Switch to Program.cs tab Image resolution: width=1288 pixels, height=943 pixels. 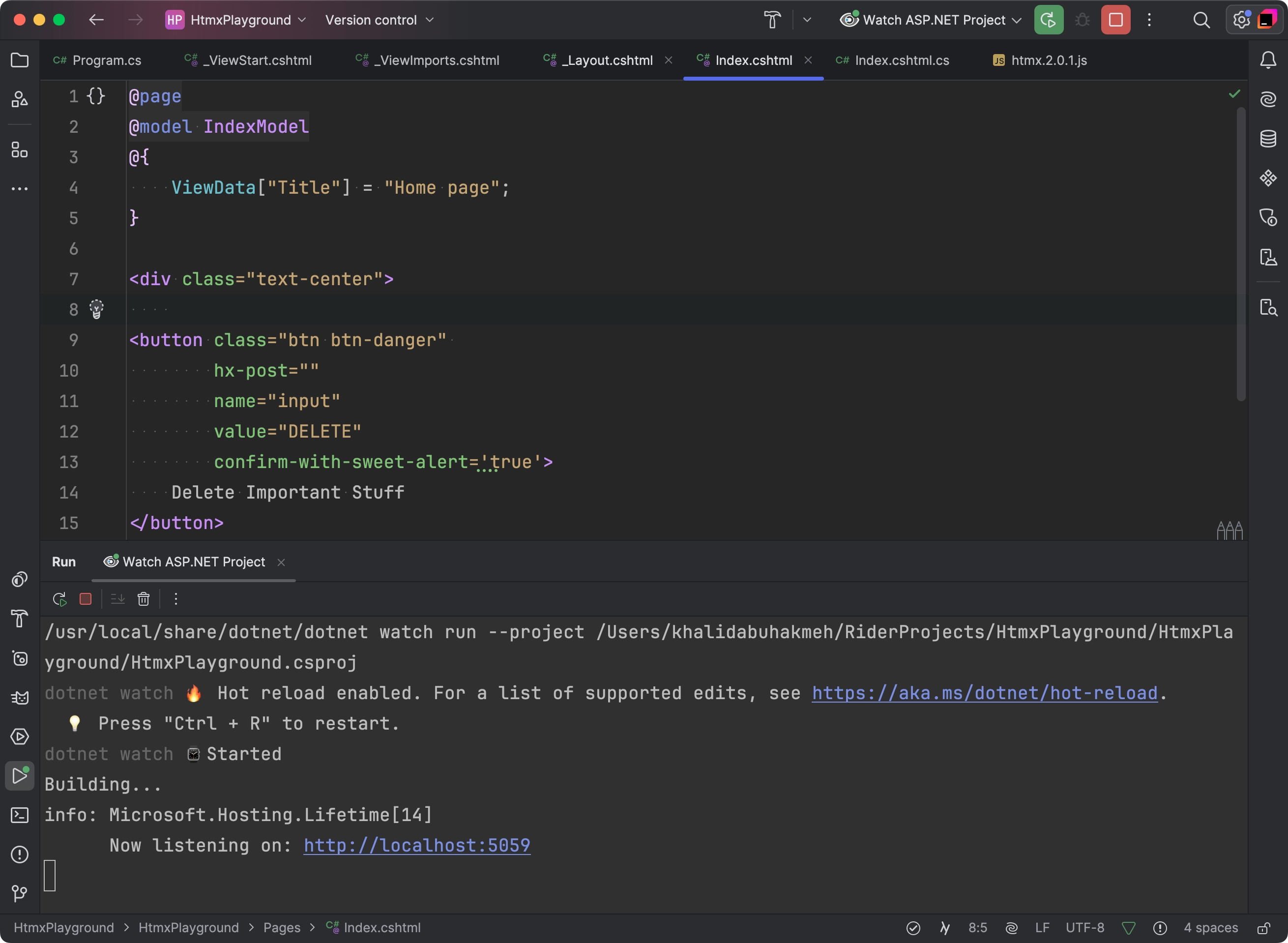(97, 60)
